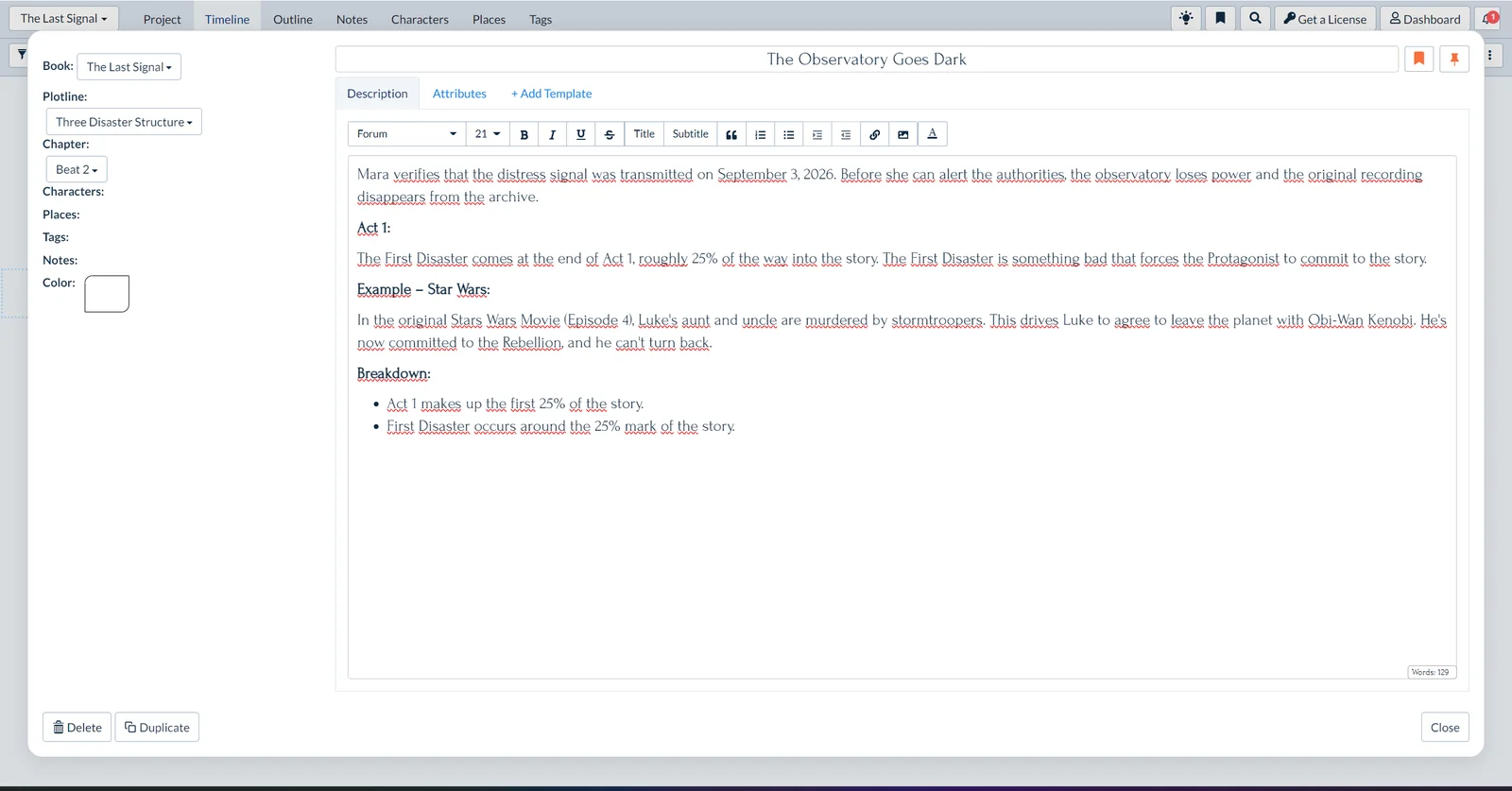This screenshot has height=791, width=1512.
Task: Edit the card title field
Action: (x=867, y=59)
